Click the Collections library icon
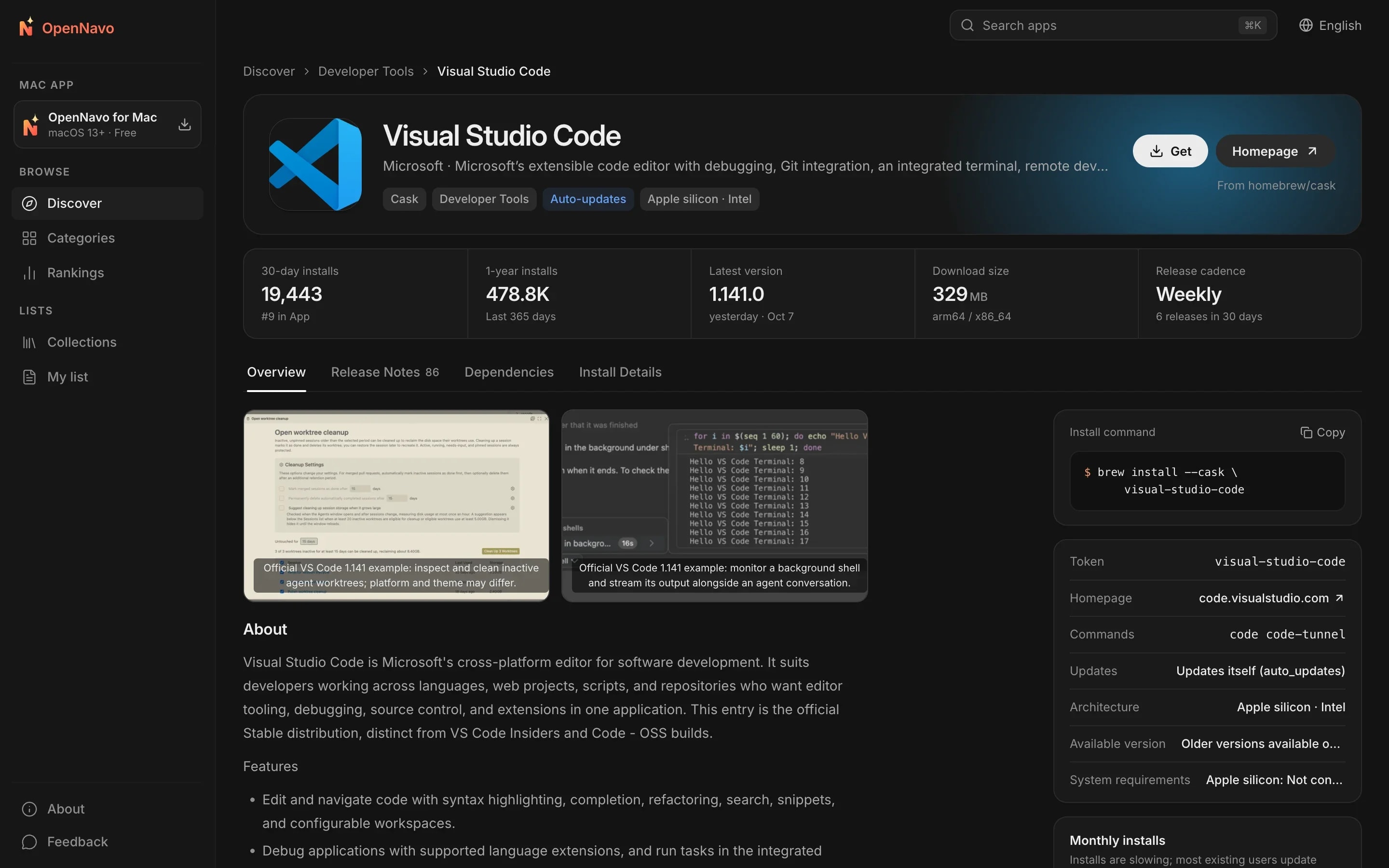 29,342
